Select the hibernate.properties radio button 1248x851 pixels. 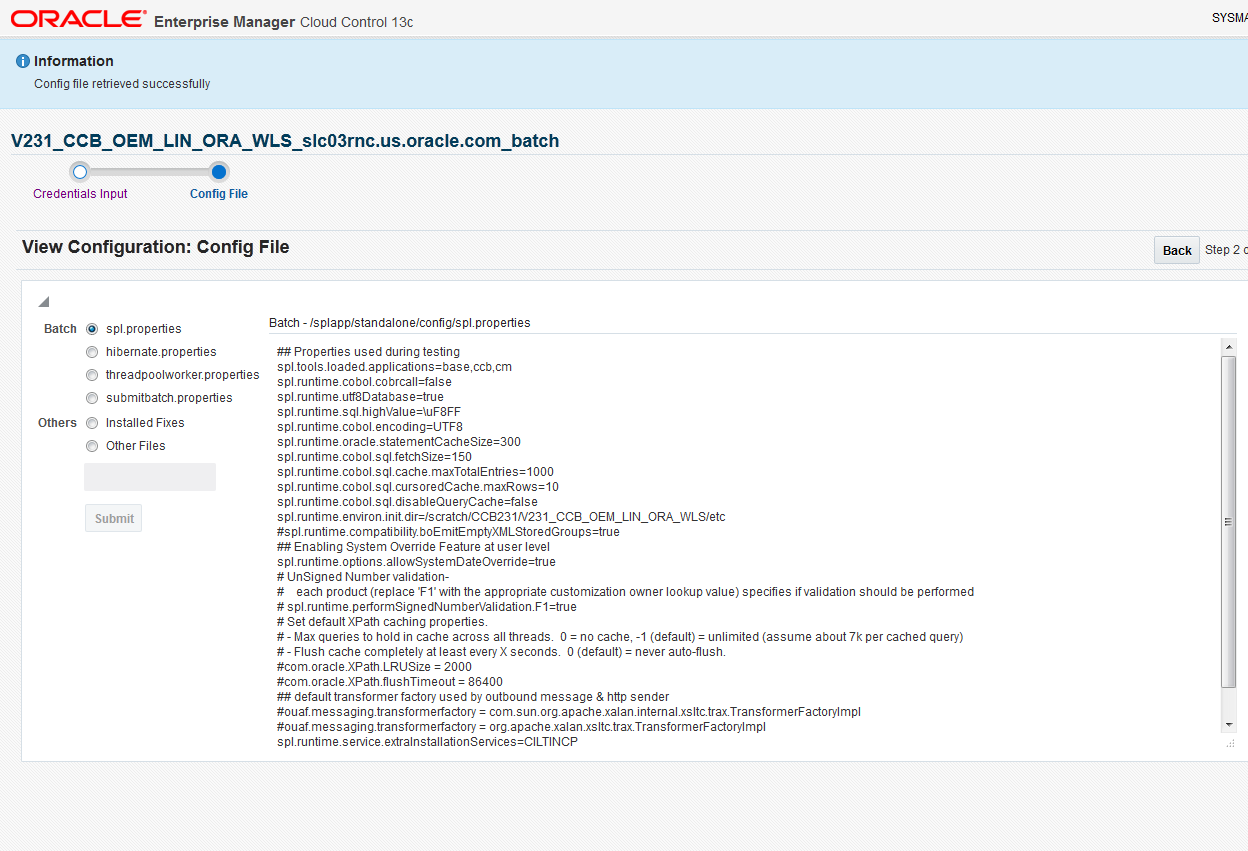click(x=92, y=352)
